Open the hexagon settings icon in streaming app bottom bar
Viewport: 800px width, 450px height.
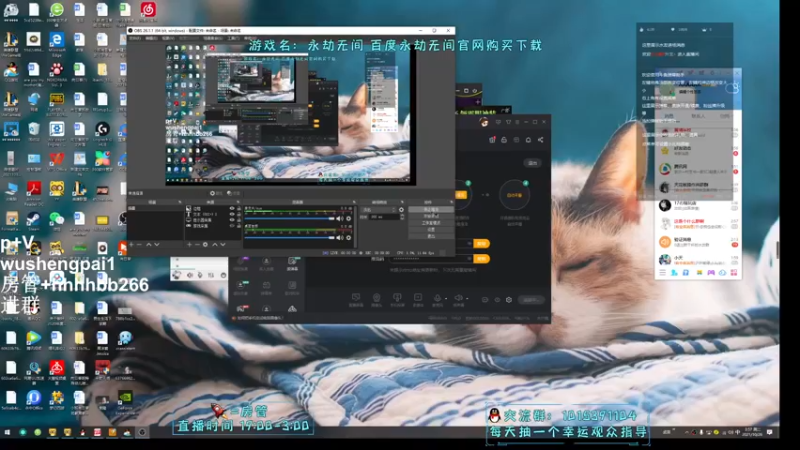(x=509, y=299)
